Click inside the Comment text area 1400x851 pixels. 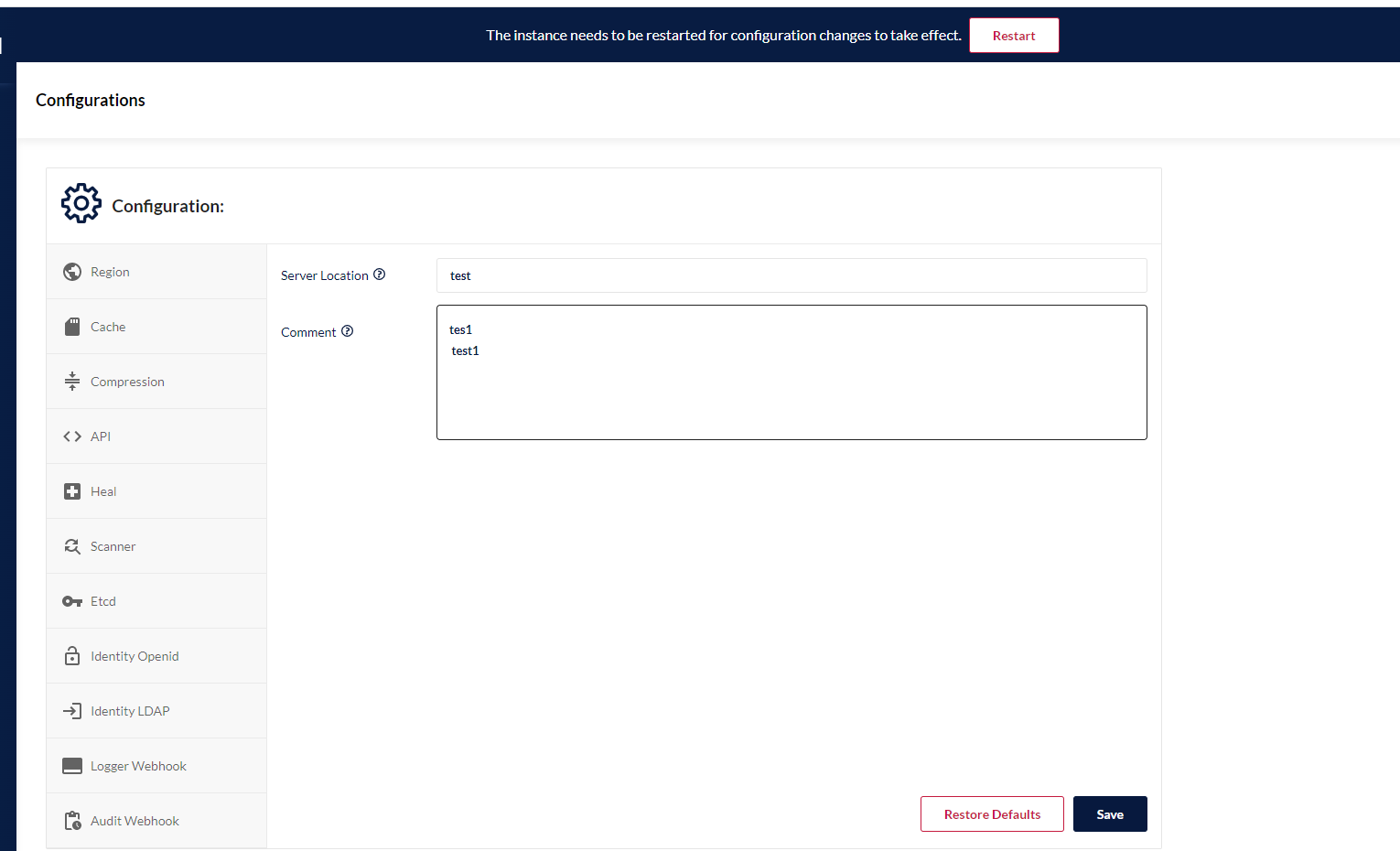(x=792, y=372)
